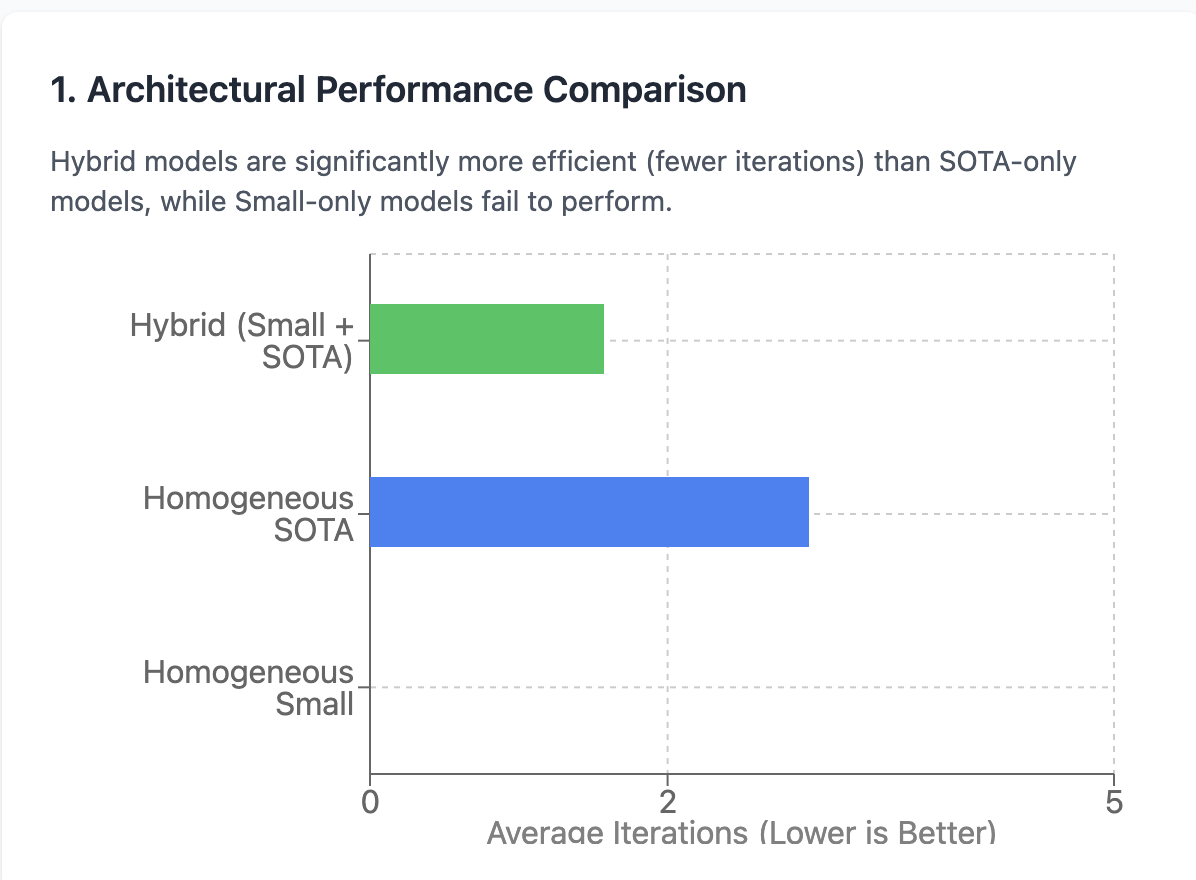Click the "Hybrid (Small + SOTA)" axis label
The width and height of the screenshot is (1196, 880).
[x=243, y=340]
